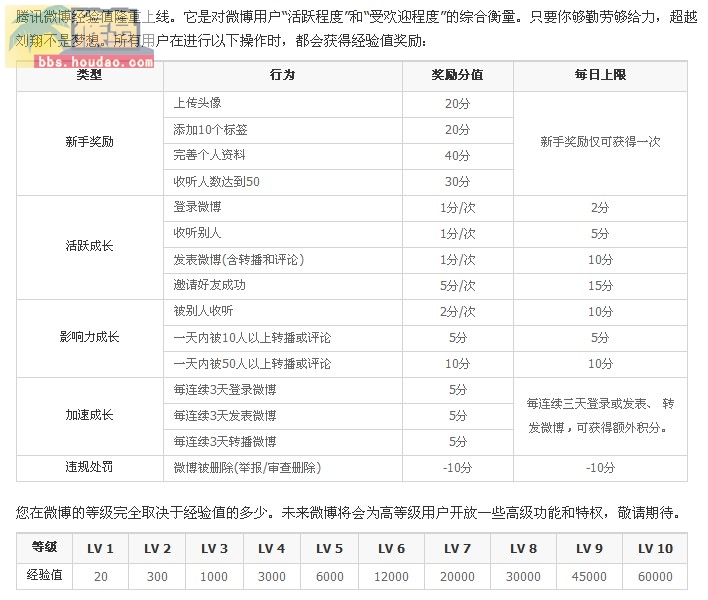Click the '每日上限' column header
Image resolution: width=708 pixels, height=600 pixels.
click(x=600, y=75)
